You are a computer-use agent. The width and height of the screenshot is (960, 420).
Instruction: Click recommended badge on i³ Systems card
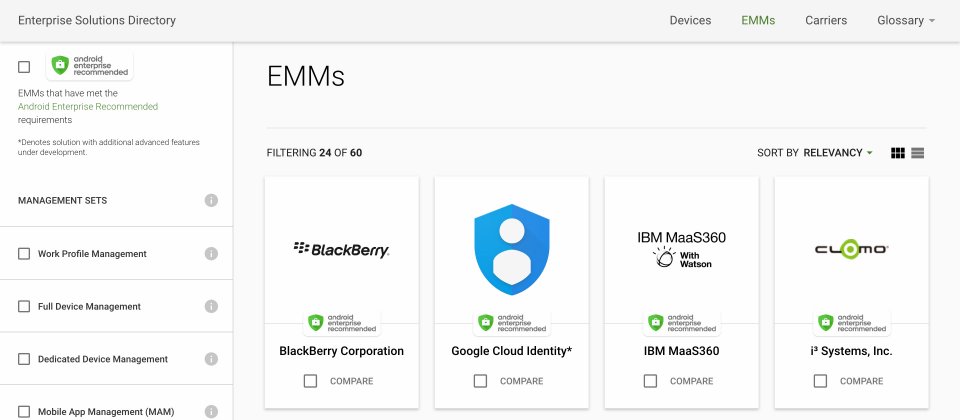click(x=852, y=323)
